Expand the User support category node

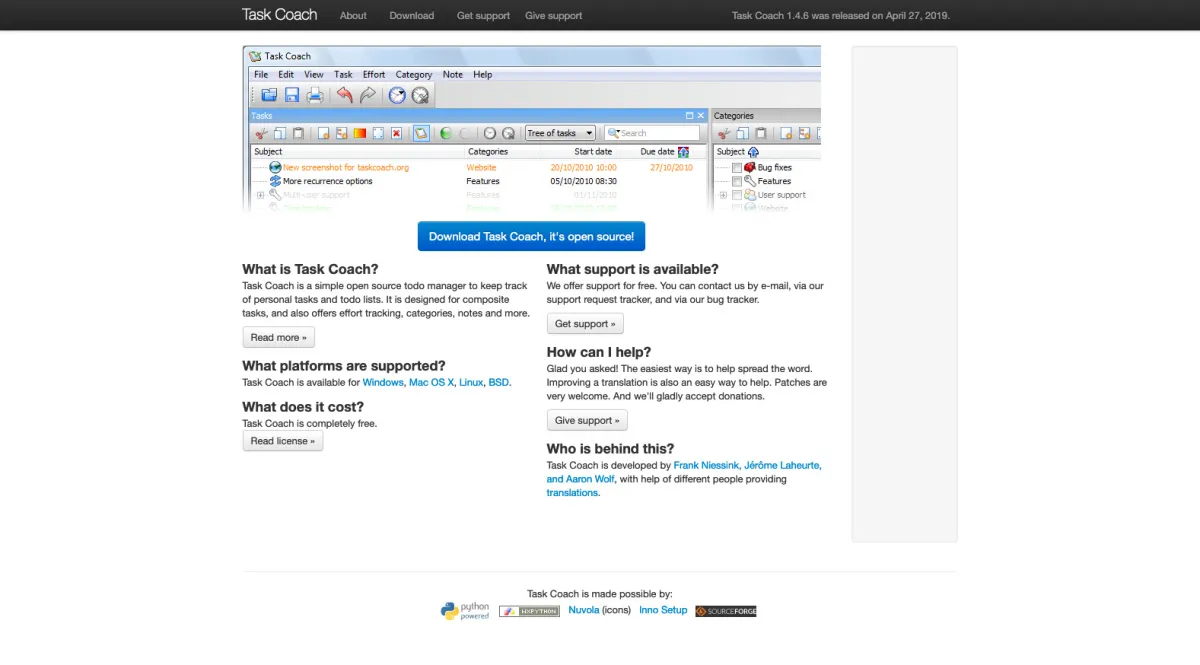coord(723,195)
